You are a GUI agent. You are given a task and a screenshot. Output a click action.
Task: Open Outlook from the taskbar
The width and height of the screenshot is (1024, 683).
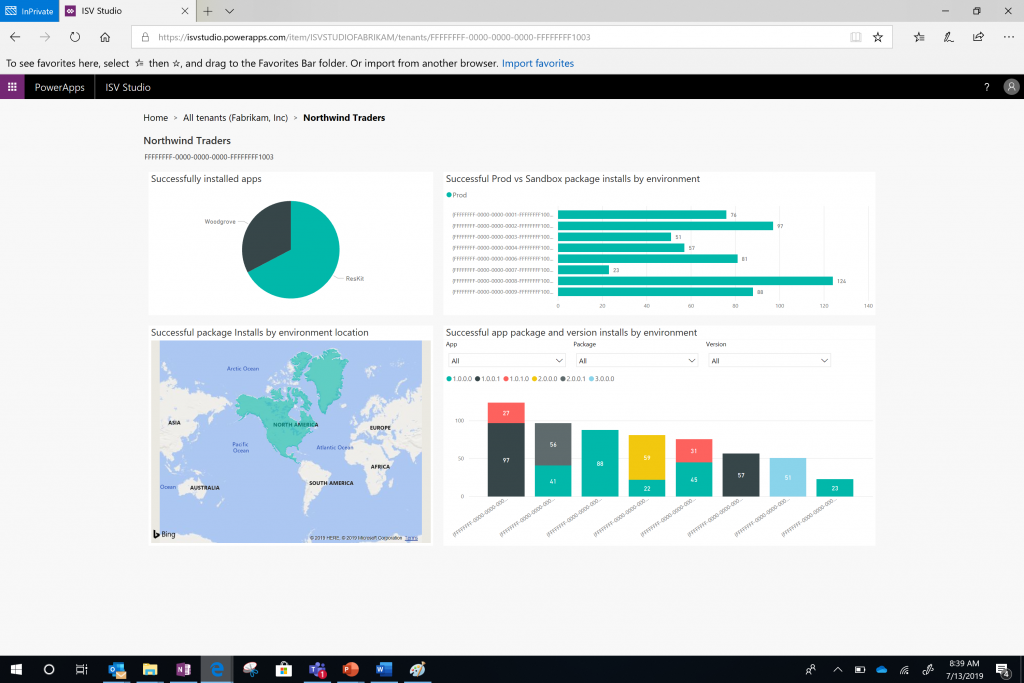117,669
